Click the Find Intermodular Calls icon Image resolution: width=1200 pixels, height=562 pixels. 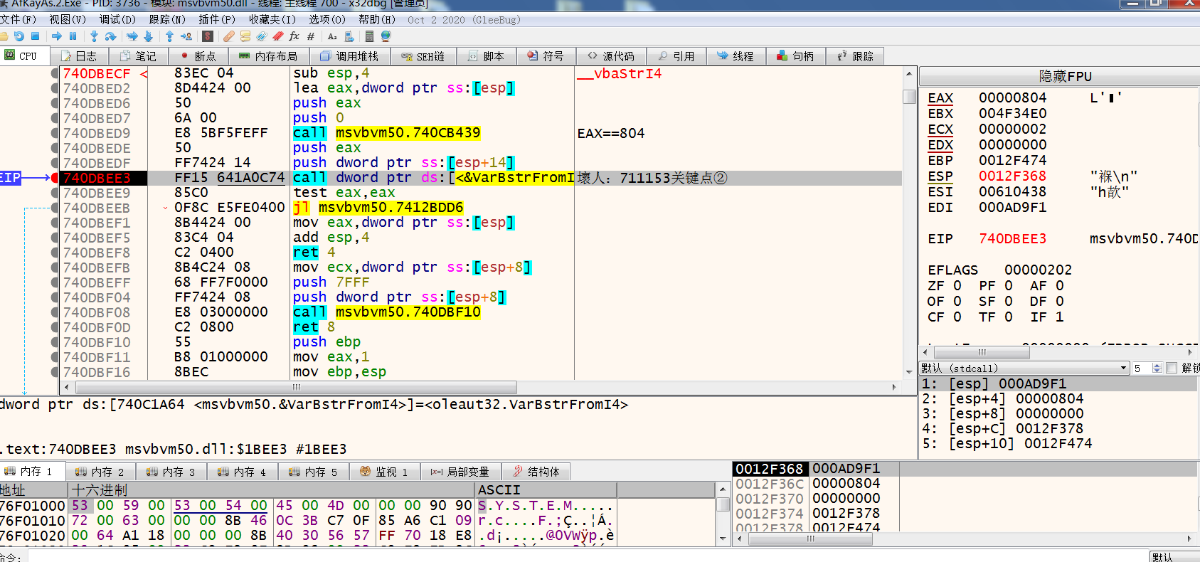[349, 36]
